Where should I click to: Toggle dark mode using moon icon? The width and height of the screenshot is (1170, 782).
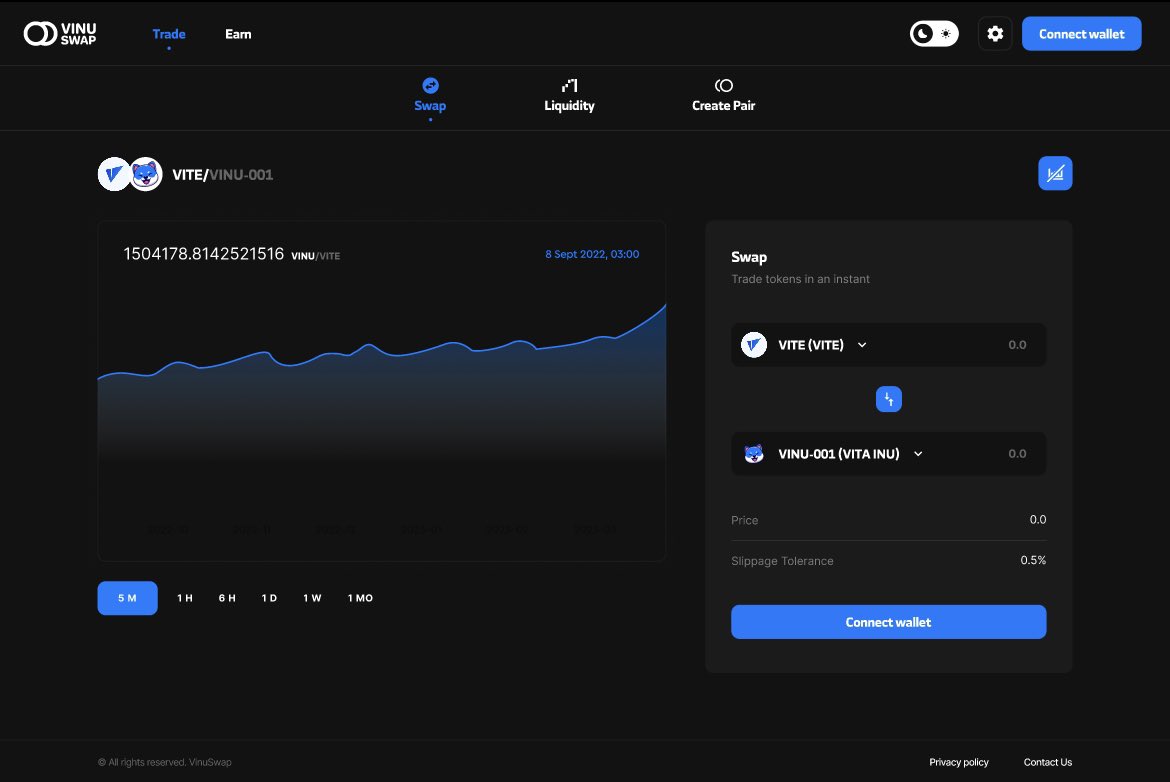pyautogui.click(x=924, y=32)
